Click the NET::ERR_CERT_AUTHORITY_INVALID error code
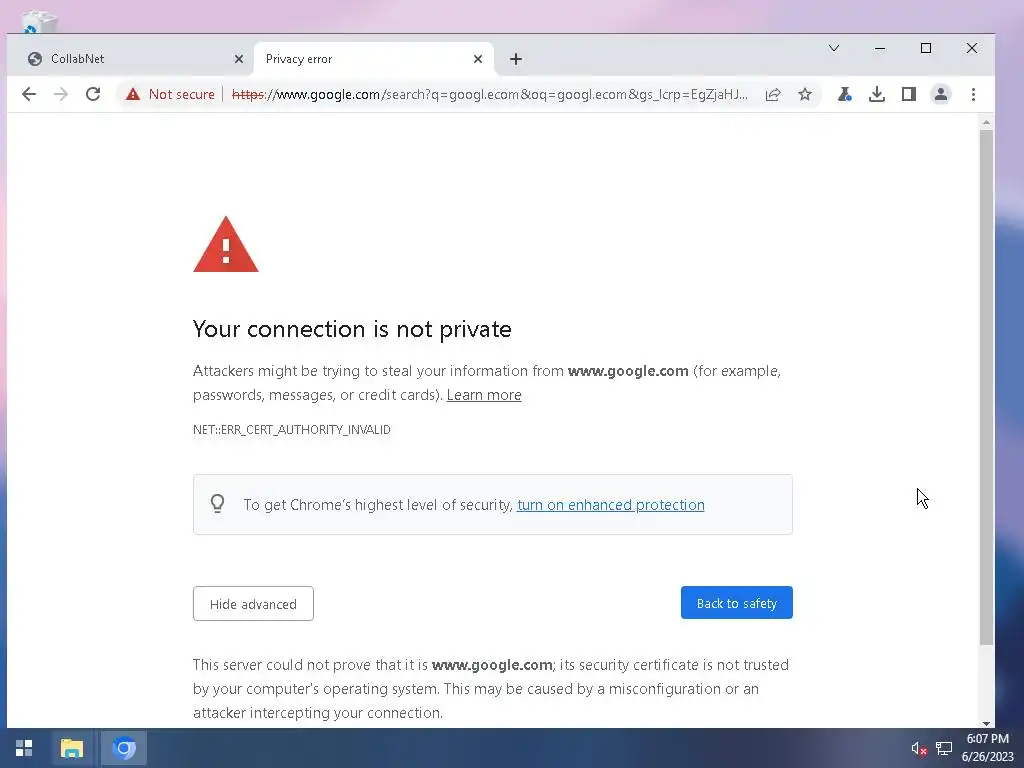This screenshot has height=768, width=1024. pyautogui.click(x=292, y=429)
